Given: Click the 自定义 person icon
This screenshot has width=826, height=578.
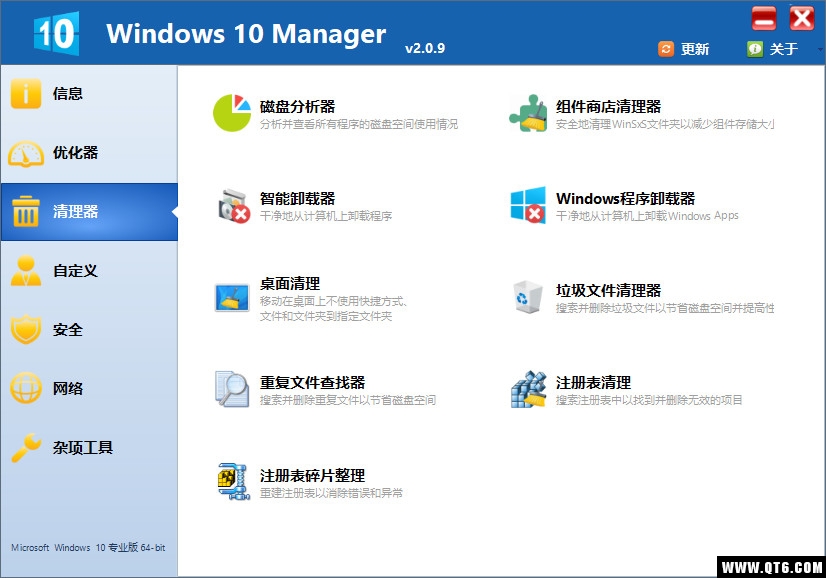Looking at the screenshot, I should tap(25, 271).
